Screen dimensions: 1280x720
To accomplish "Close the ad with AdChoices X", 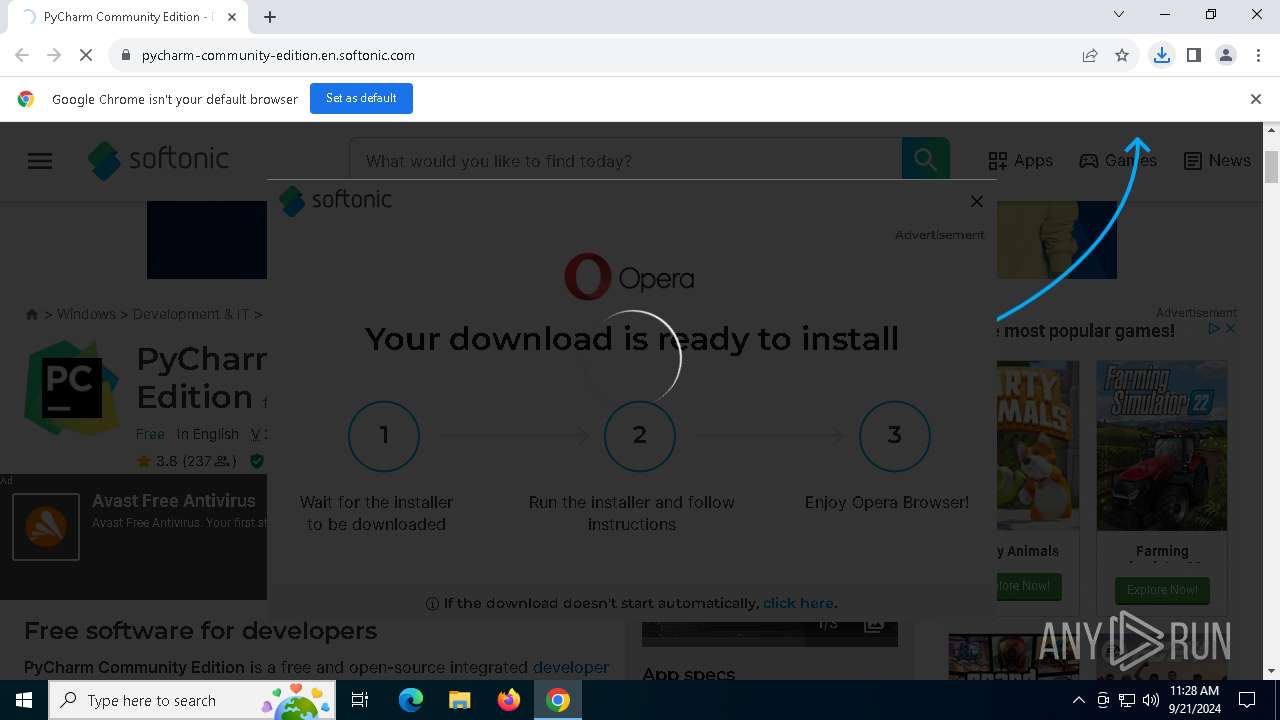I will coord(1231,329).
